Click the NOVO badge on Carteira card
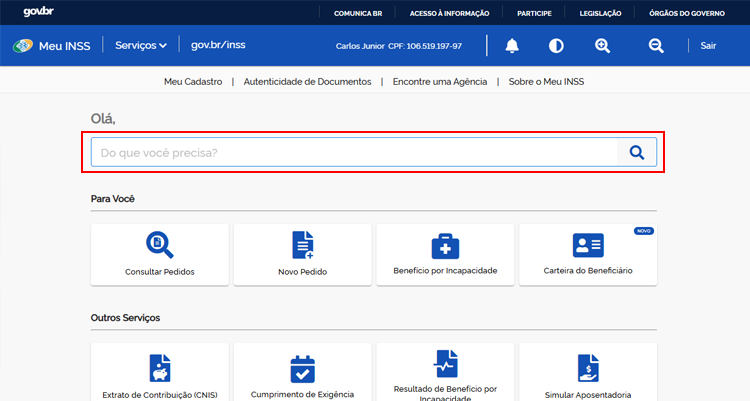 (x=644, y=231)
